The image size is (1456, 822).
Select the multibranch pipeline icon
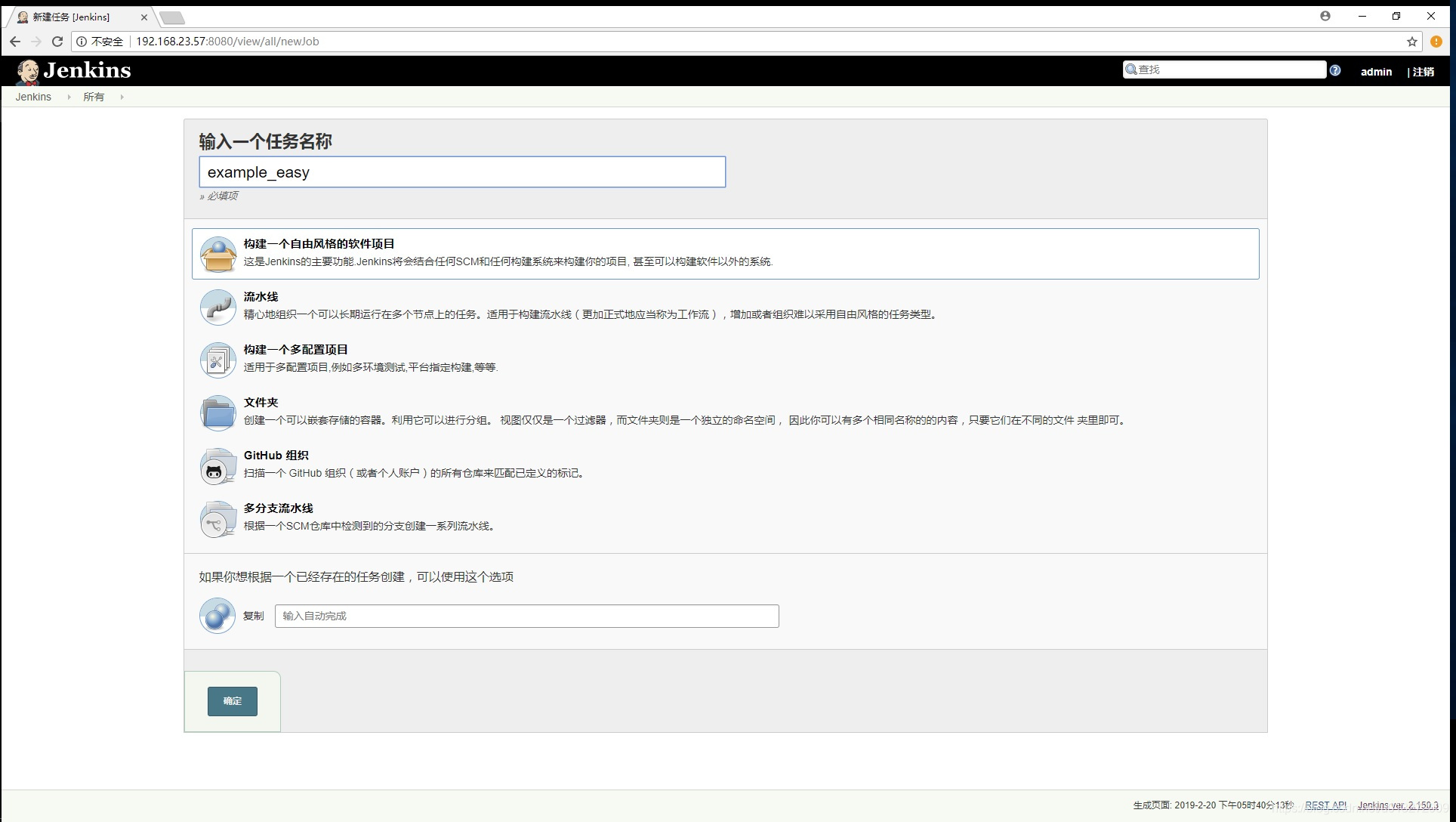coord(218,518)
